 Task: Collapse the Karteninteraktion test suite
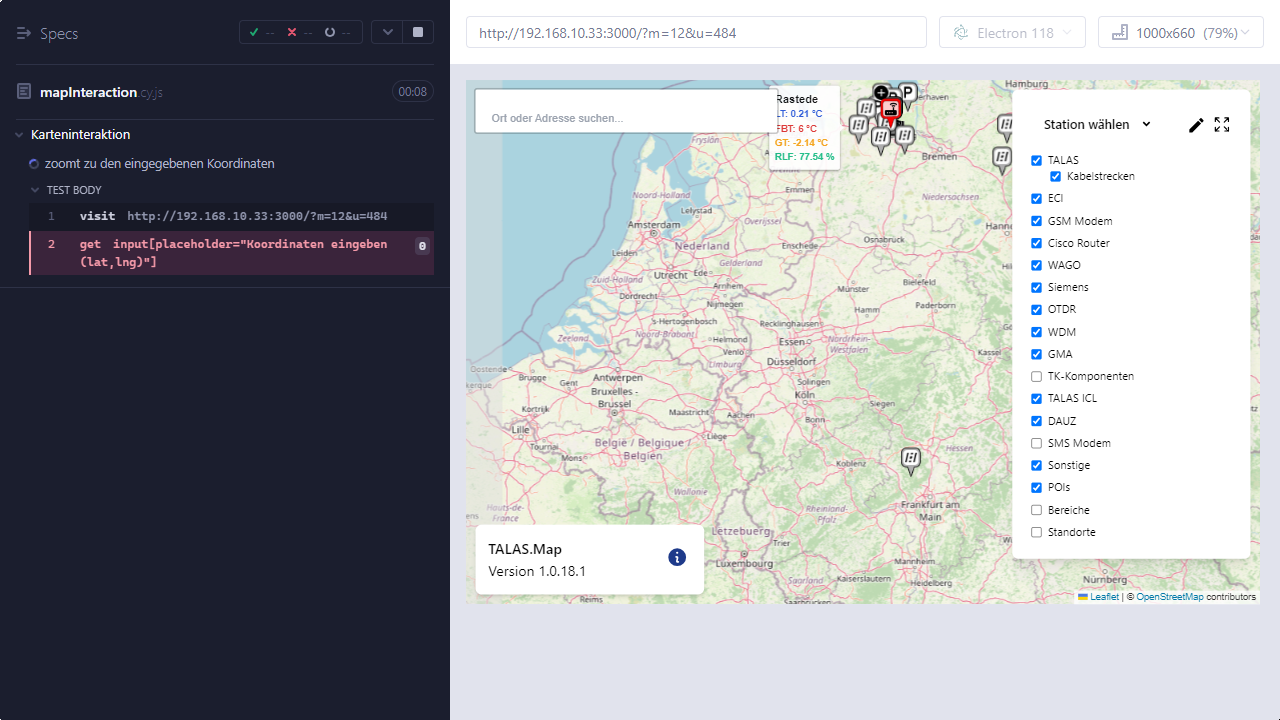[x=21, y=135]
